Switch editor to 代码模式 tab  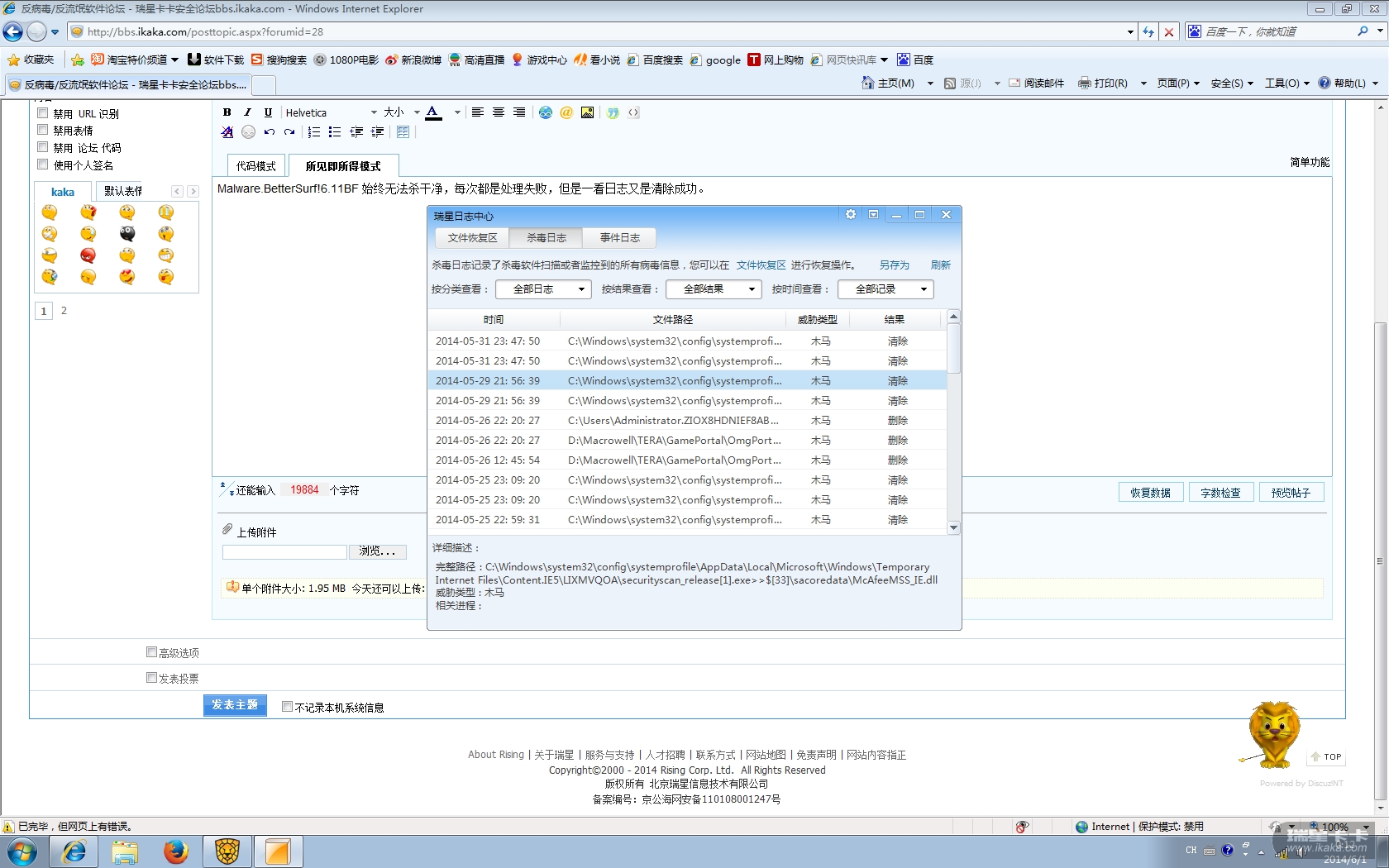point(256,166)
